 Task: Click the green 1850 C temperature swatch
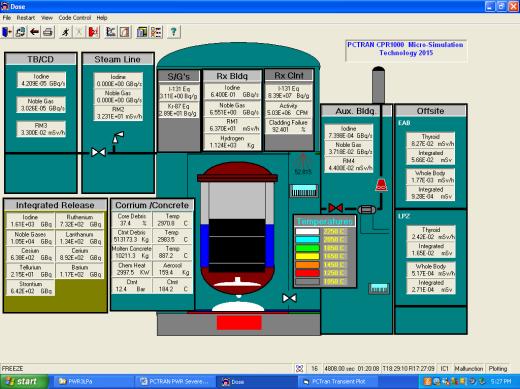(308, 248)
